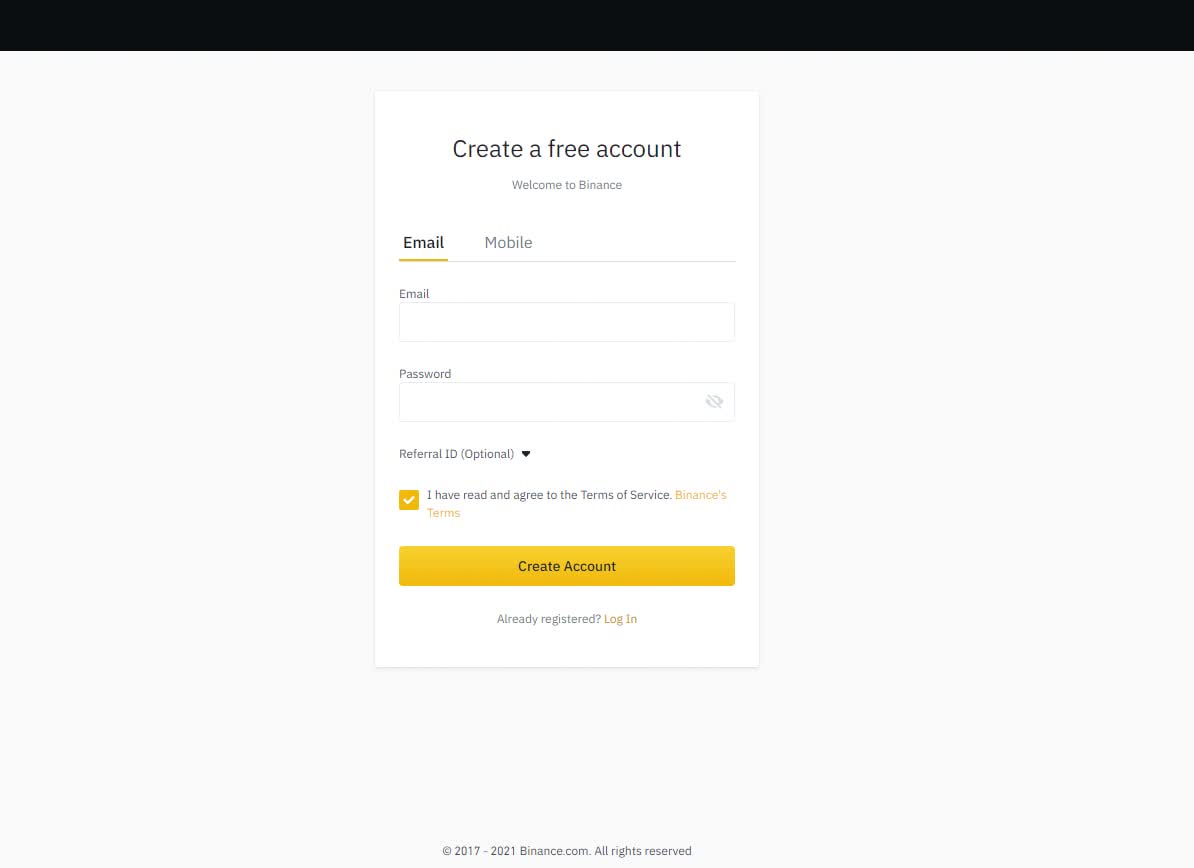
Task: Uncheck the Terms of Service agreement checkbox
Action: coord(409,500)
